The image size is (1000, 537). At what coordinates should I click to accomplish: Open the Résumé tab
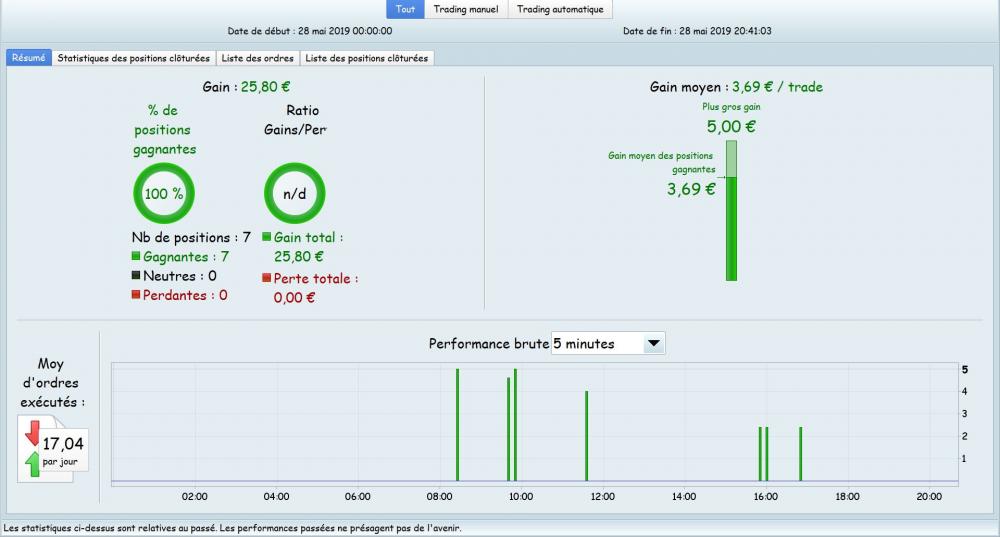(x=29, y=57)
